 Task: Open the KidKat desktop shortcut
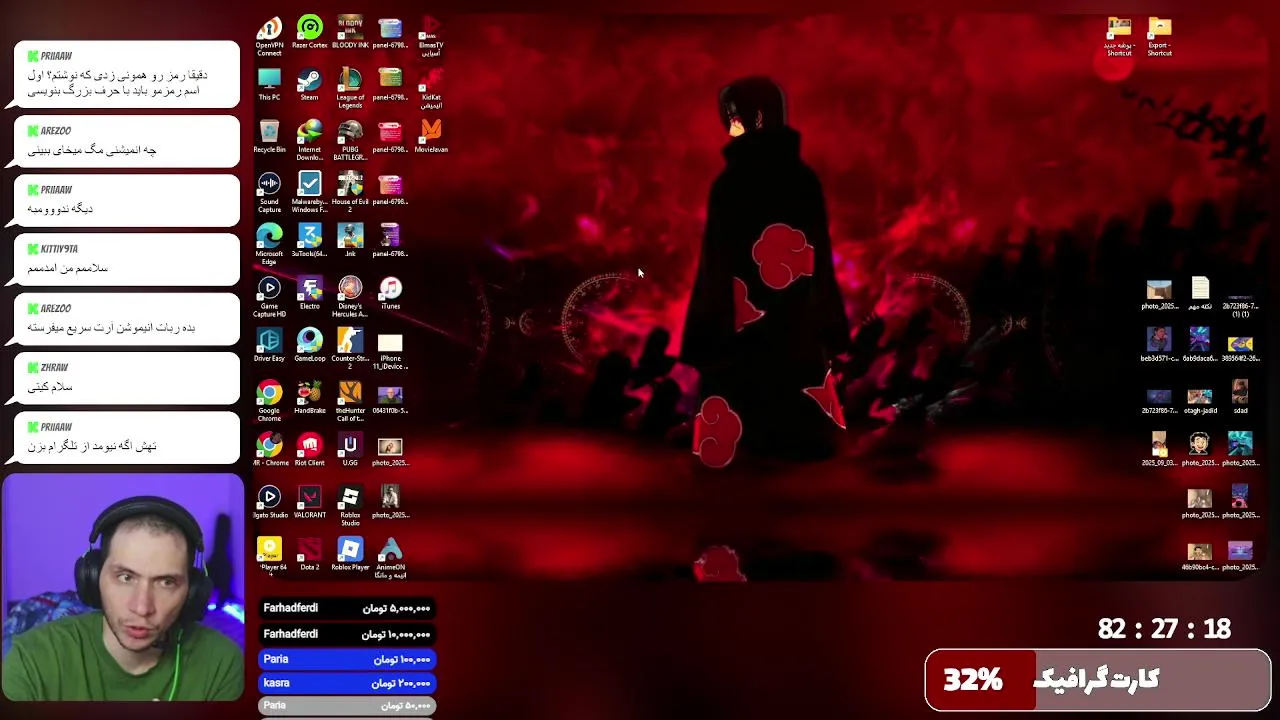click(431, 88)
